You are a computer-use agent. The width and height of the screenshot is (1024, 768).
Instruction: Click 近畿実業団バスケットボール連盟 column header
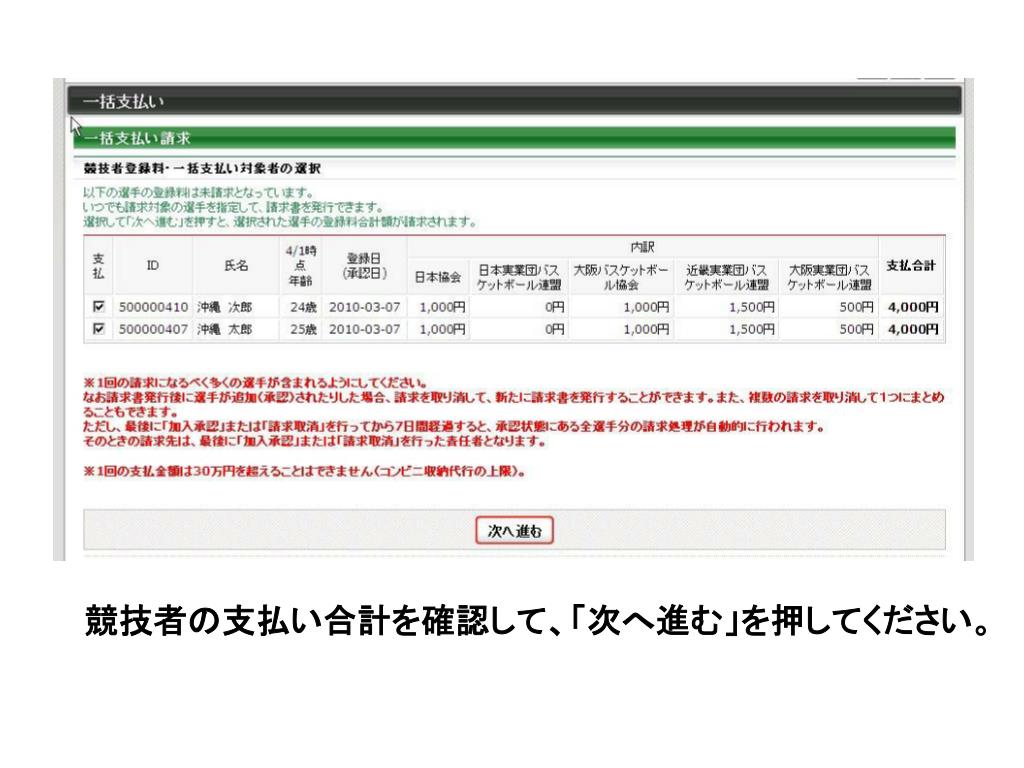point(726,277)
